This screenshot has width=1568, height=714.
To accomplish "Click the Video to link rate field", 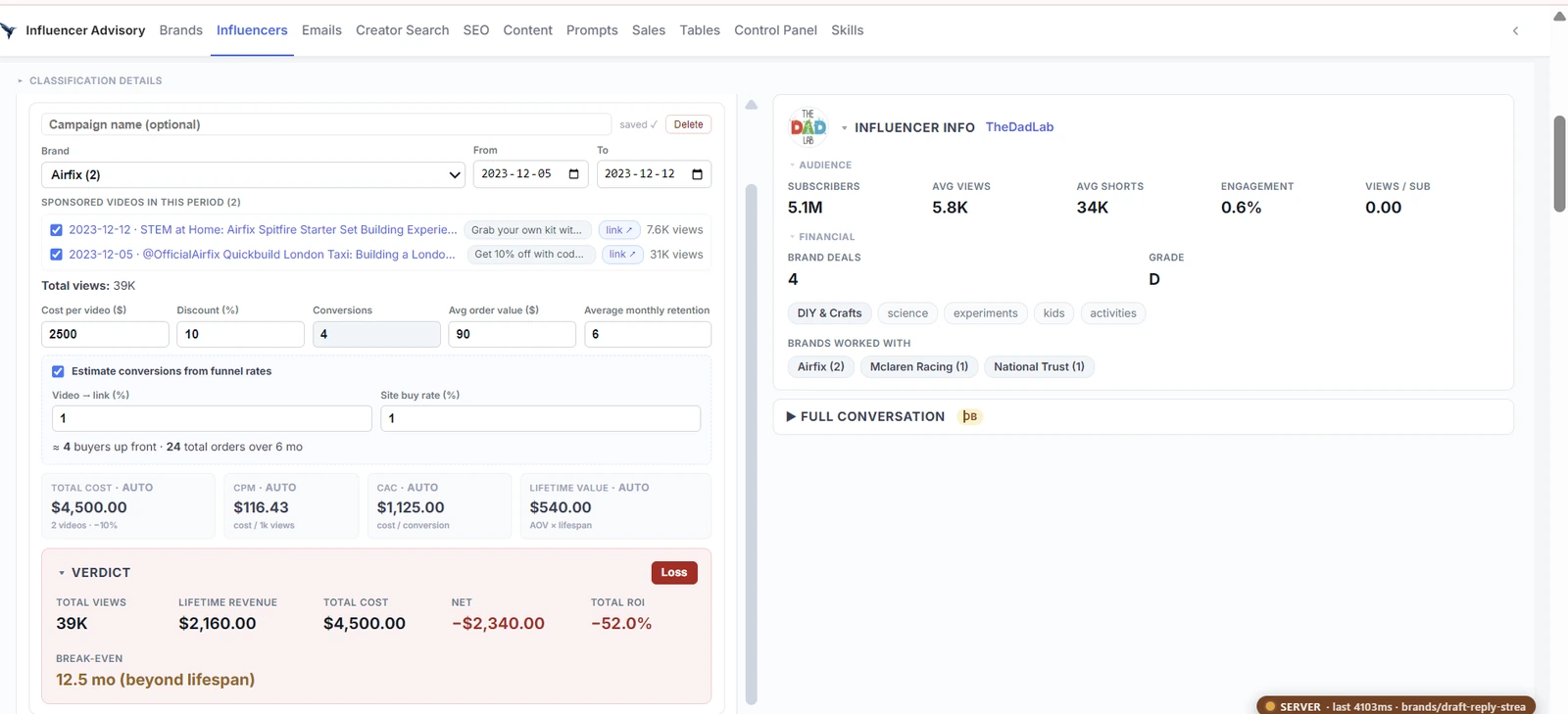I will tap(212, 418).
